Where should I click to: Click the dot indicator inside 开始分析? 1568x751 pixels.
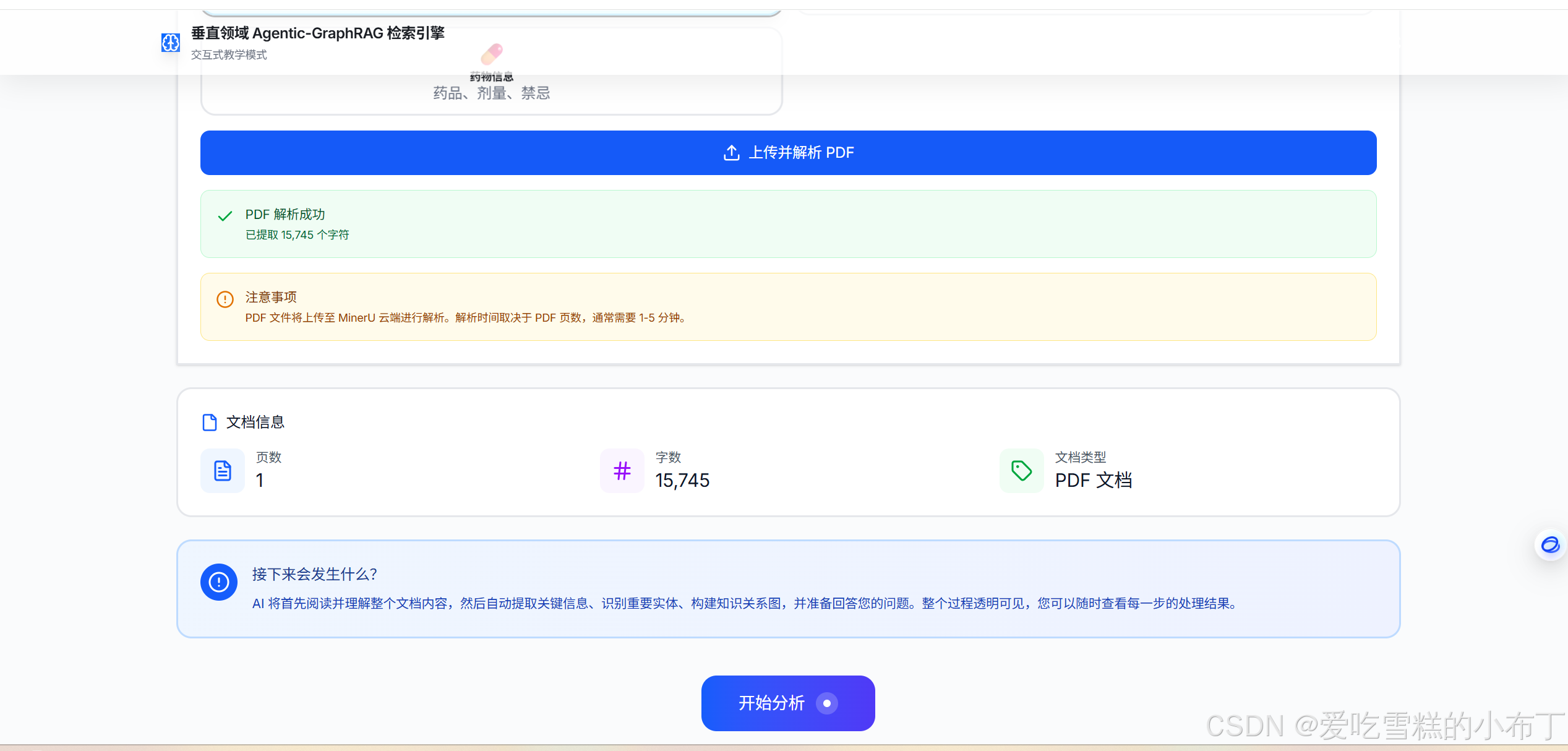(827, 703)
